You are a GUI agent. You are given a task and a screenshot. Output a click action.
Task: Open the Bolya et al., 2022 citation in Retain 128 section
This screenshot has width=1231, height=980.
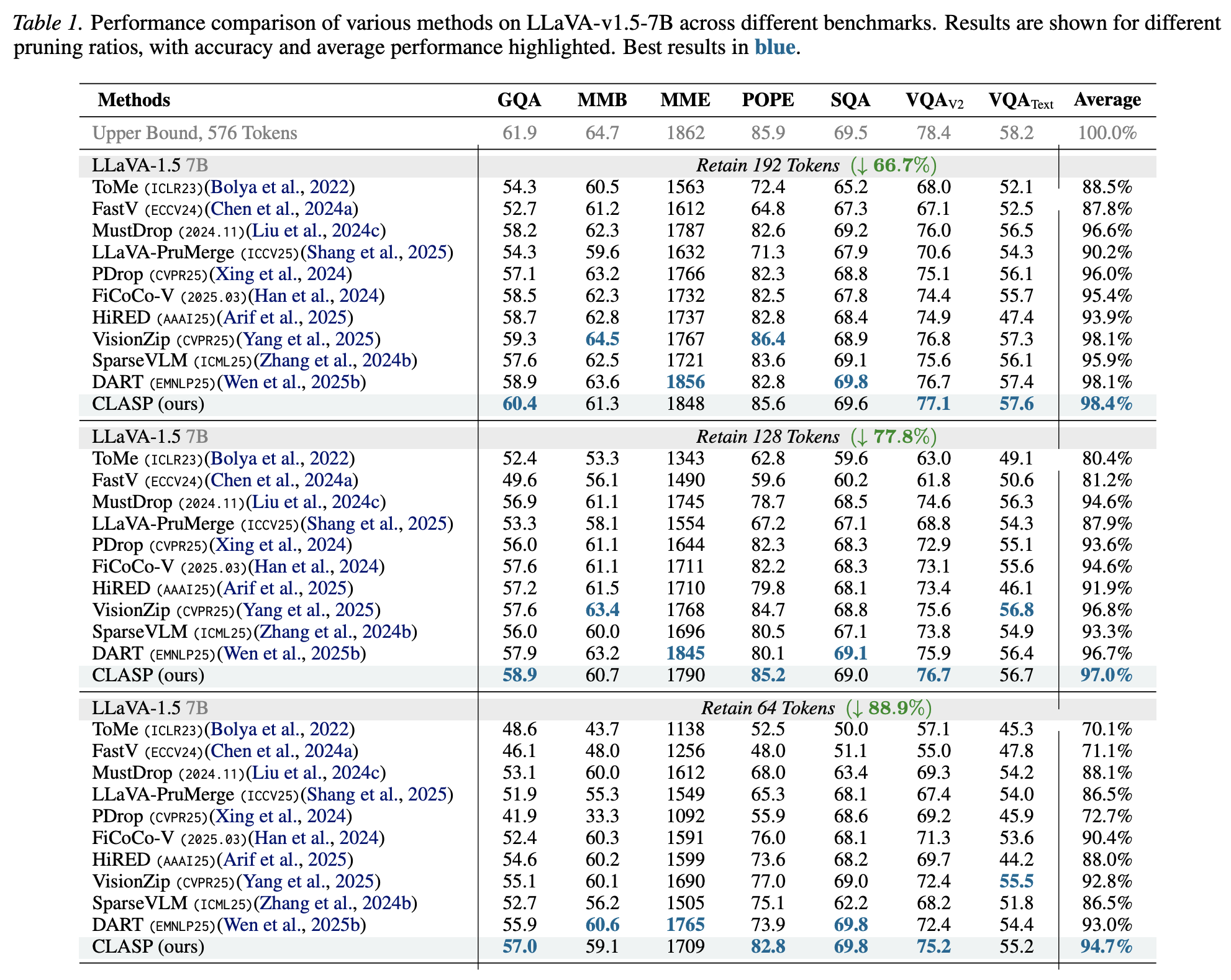point(280,458)
